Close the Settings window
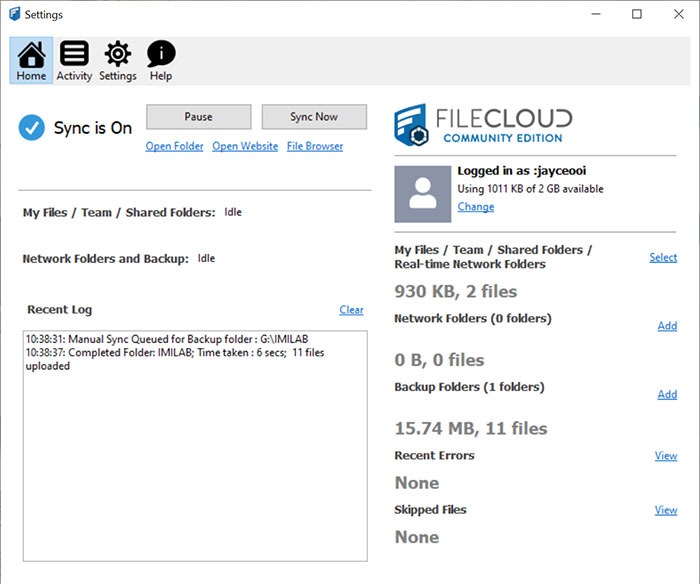700x584 pixels. tap(679, 14)
